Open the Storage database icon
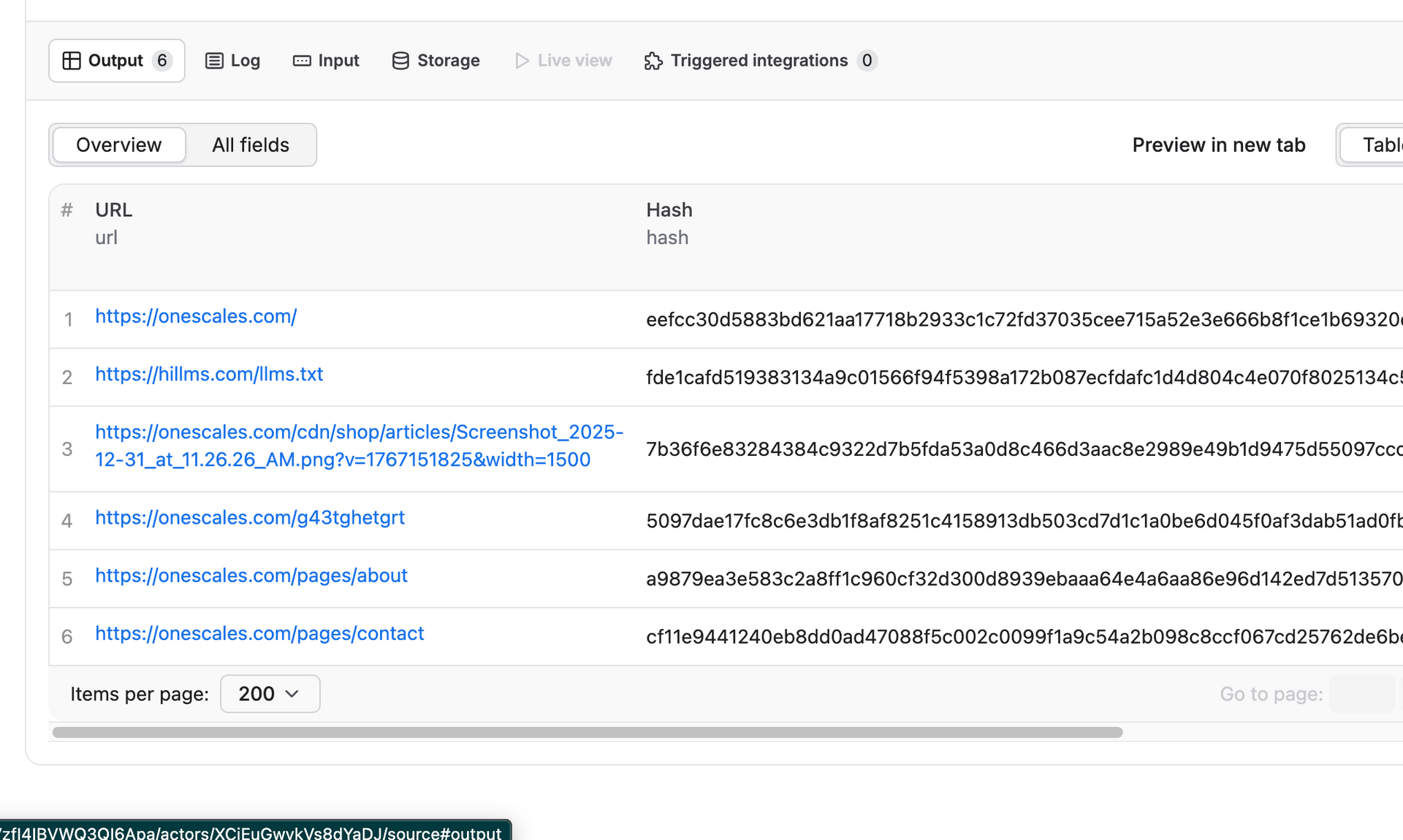Image resolution: width=1403 pixels, height=840 pixels. (400, 61)
